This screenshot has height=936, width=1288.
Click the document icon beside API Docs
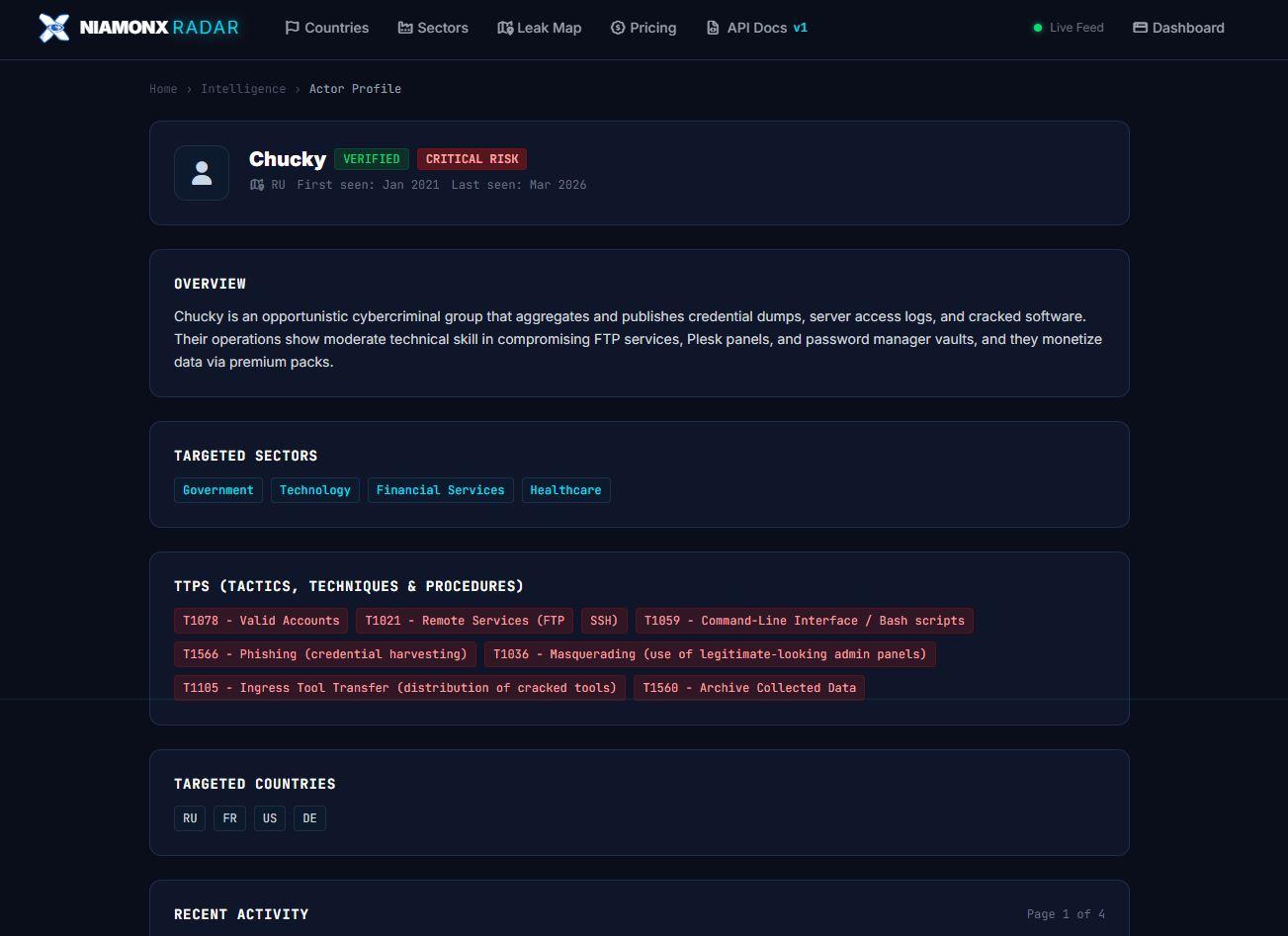[713, 28]
